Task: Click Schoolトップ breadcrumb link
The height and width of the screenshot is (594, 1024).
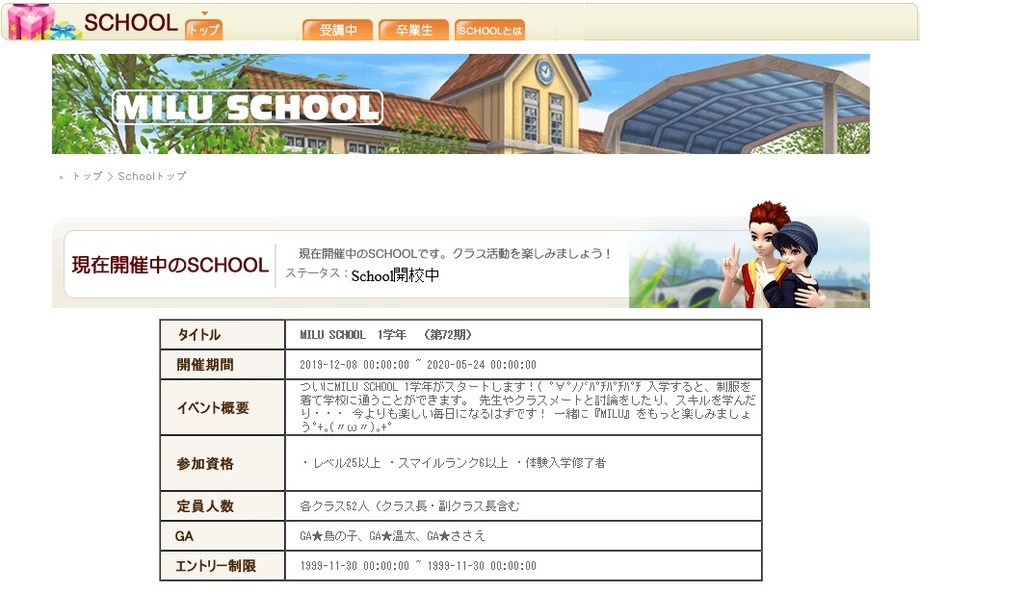Action: click(152, 176)
